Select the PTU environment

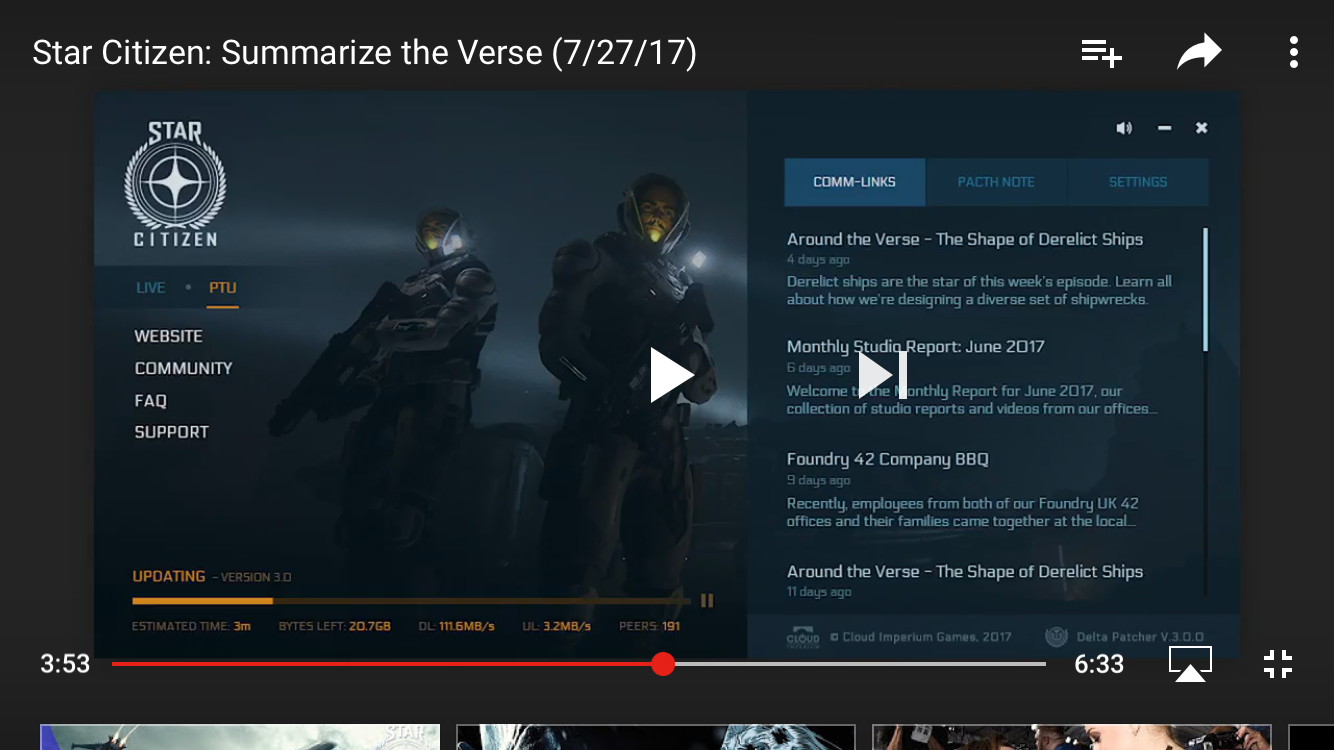coord(222,288)
